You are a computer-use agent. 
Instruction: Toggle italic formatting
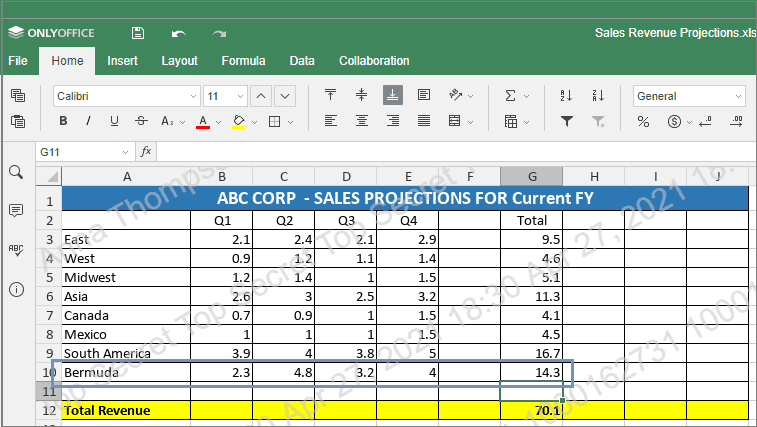pos(88,121)
